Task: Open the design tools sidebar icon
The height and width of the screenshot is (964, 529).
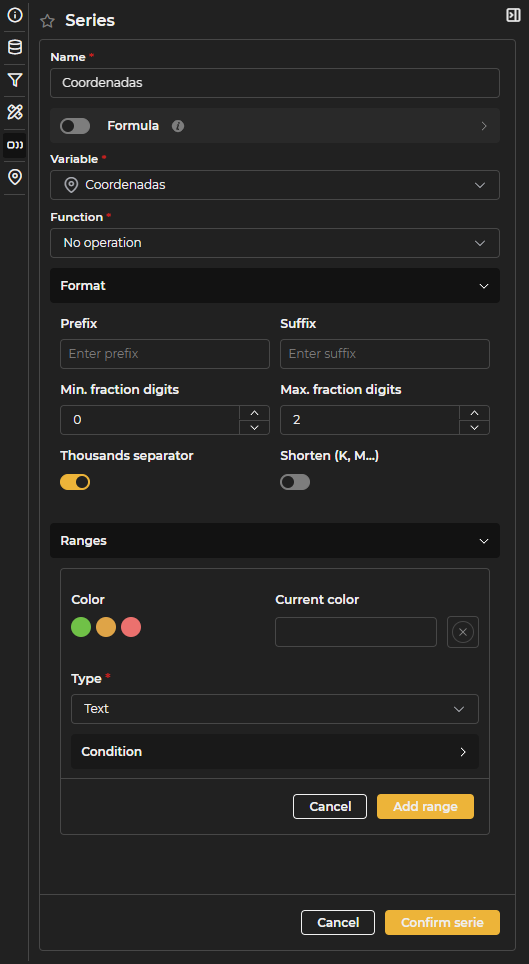Action: (x=14, y=112)
